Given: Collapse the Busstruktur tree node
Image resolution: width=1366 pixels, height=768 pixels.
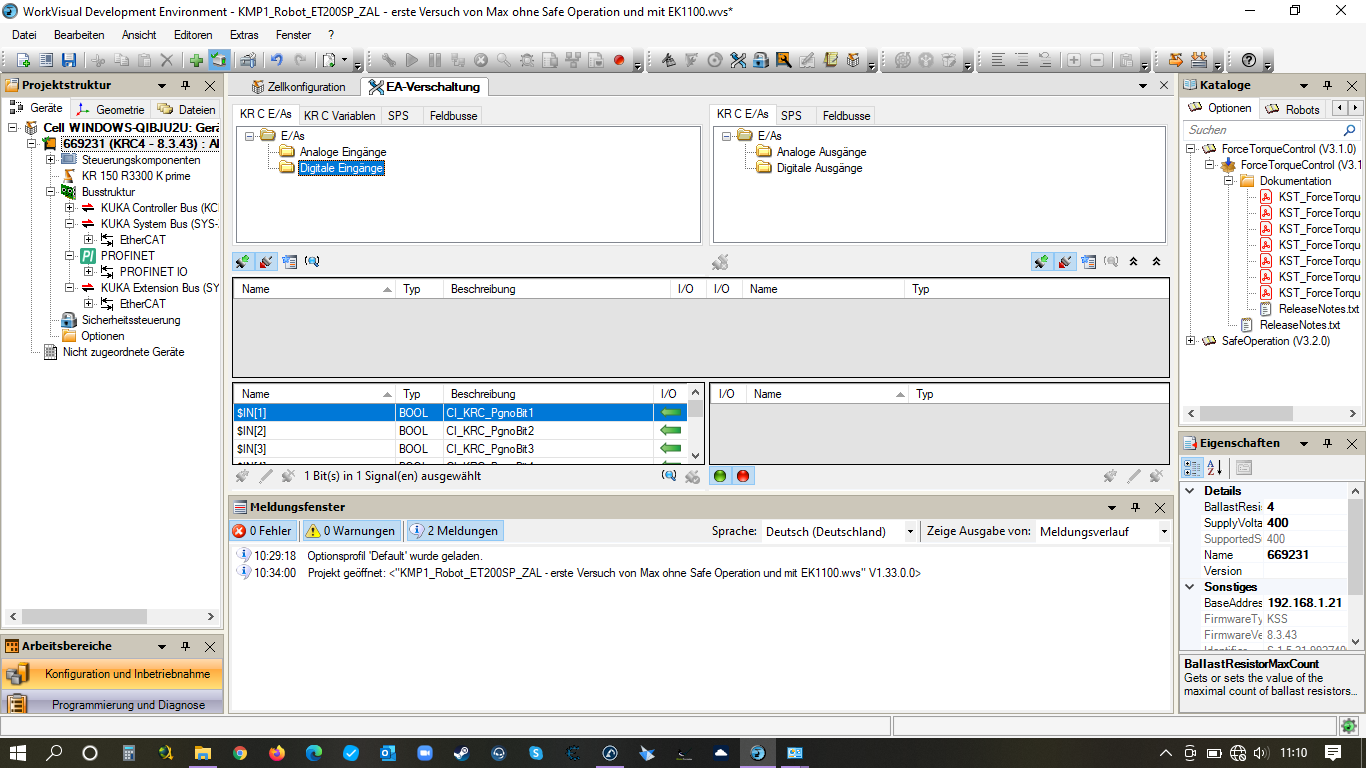Looking at the screenshot, I should pos(51,192).
